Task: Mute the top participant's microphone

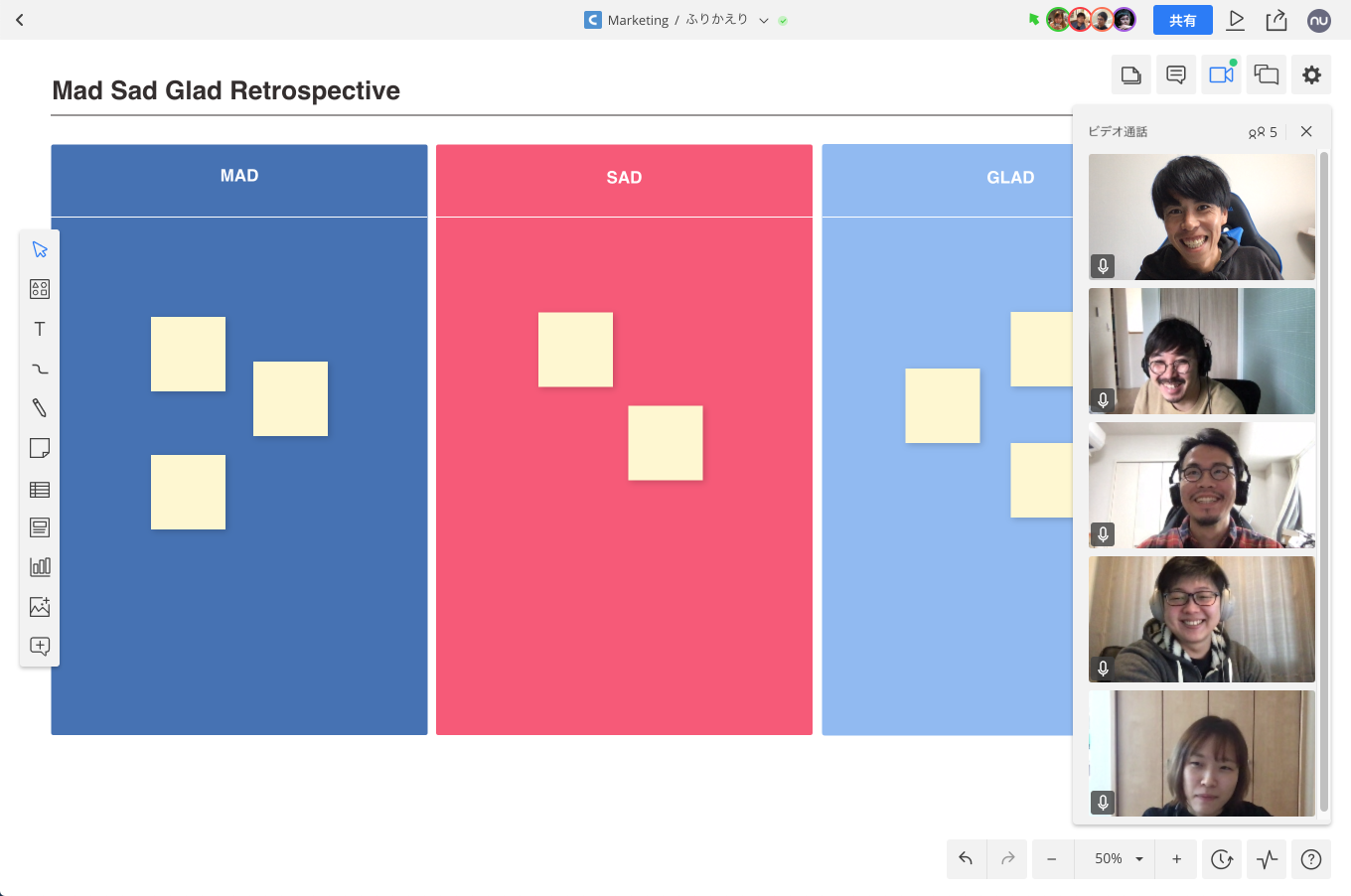Action: coord(1103,266)
